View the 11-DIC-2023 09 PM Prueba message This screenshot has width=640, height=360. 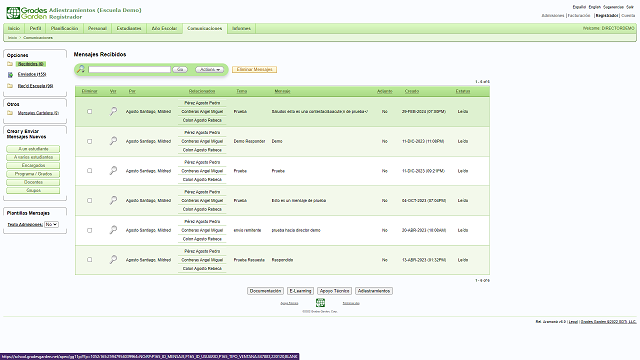113,171
